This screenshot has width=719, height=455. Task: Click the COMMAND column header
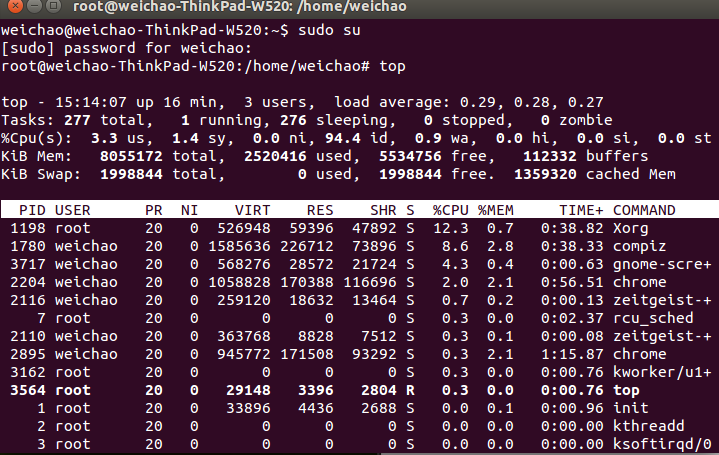(644, 210)
